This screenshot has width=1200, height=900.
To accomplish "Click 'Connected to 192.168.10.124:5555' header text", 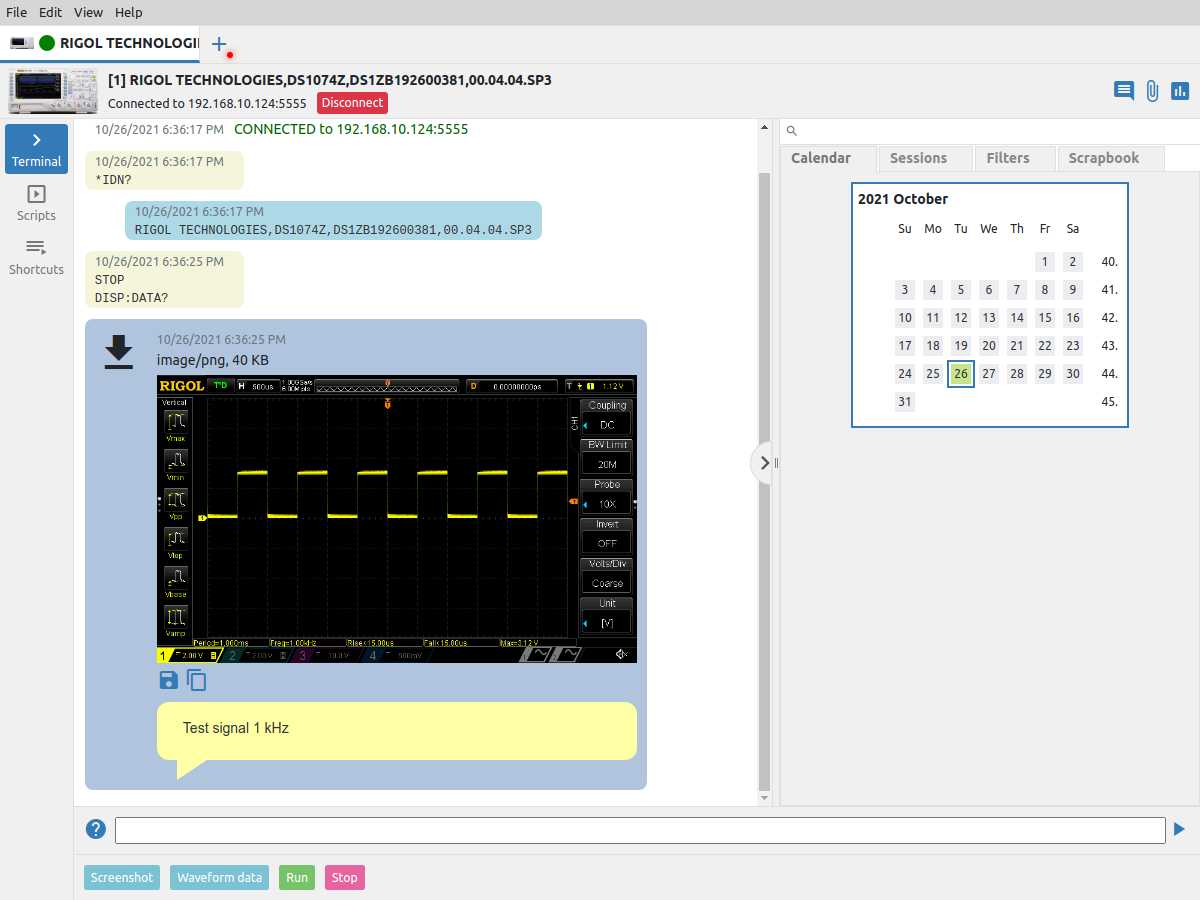I will point(207,103).
